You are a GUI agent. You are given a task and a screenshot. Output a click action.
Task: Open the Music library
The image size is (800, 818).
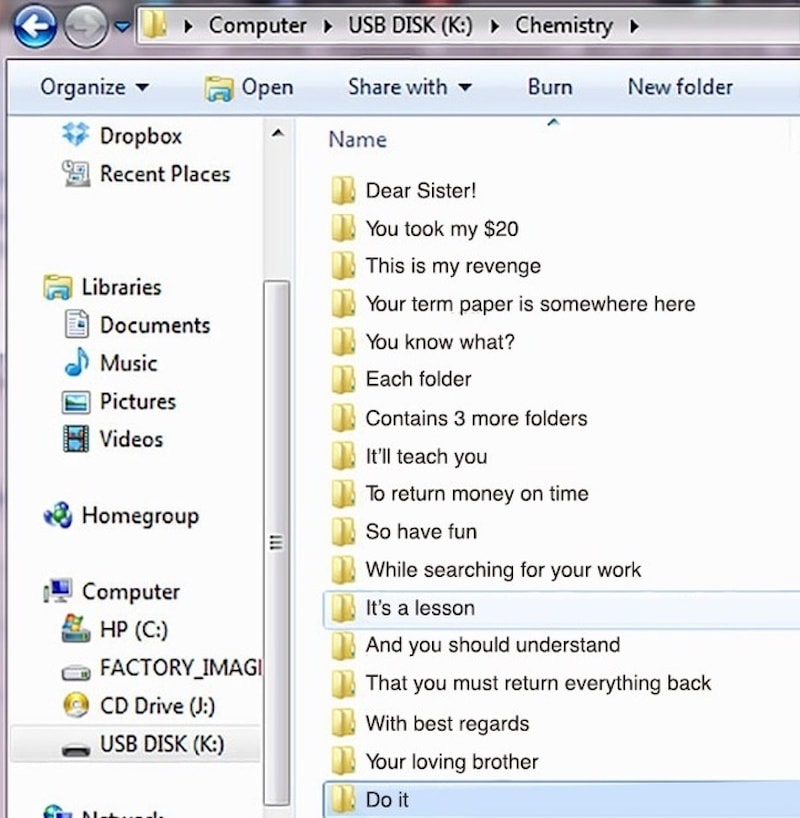point(128,363)
